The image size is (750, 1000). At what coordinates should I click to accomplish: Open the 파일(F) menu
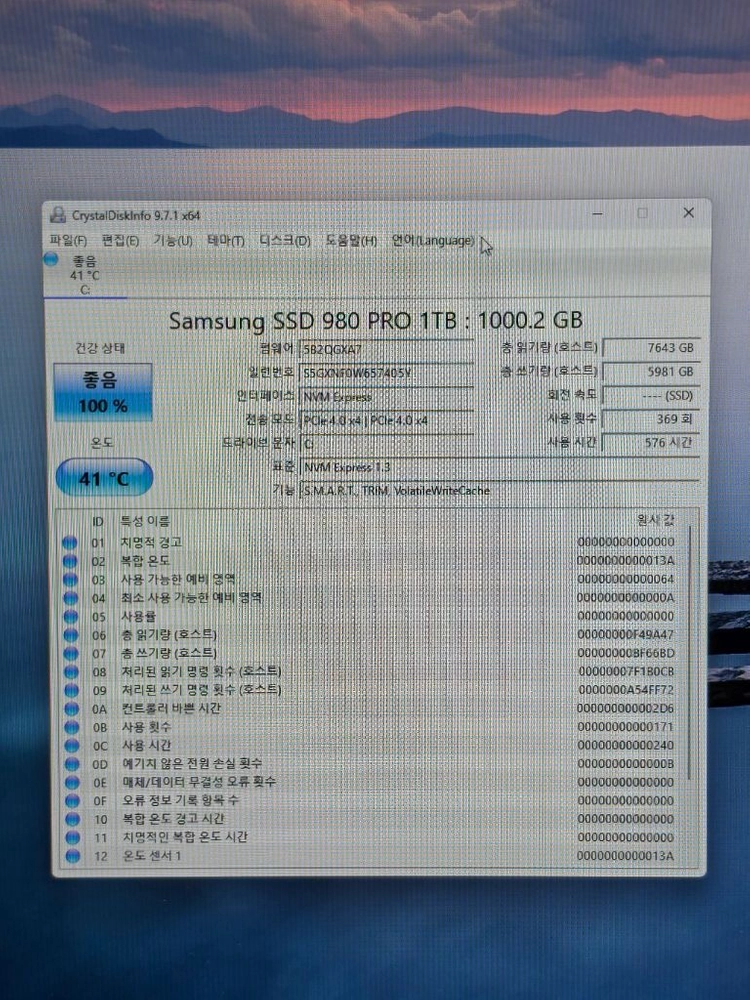[68, 240]
